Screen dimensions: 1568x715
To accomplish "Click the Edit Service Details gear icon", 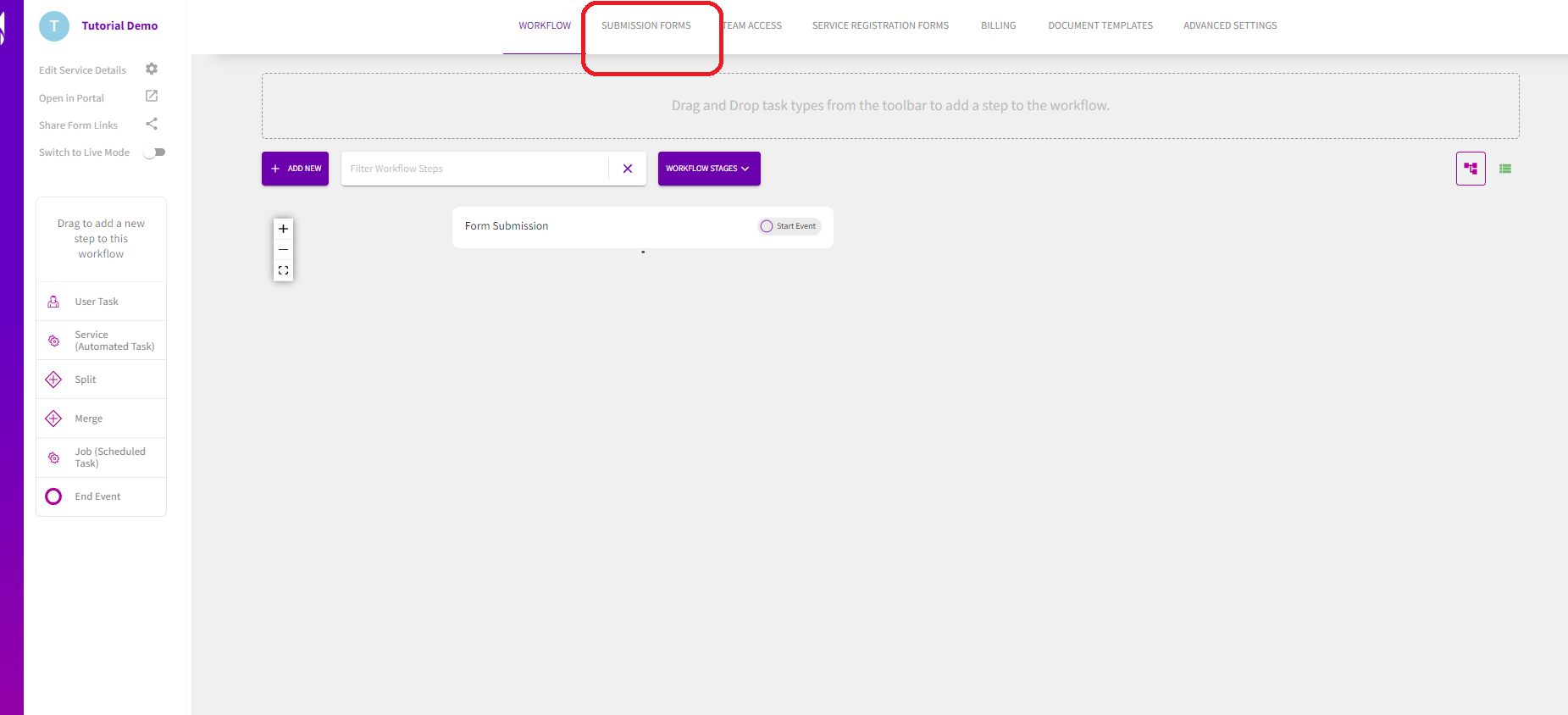I will click(x=152, y=69).
